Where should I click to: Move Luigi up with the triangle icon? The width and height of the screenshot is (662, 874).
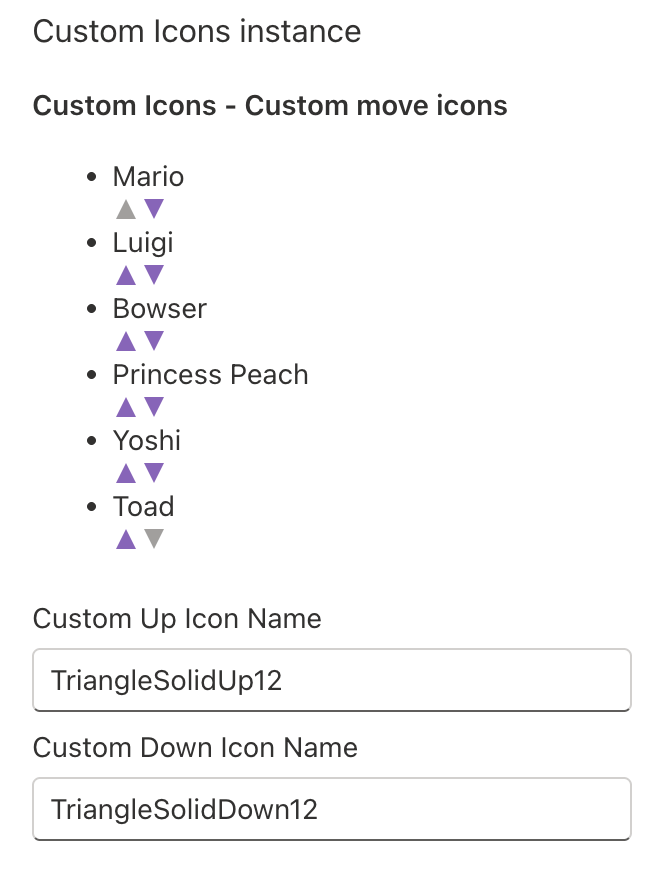point(126,275)
